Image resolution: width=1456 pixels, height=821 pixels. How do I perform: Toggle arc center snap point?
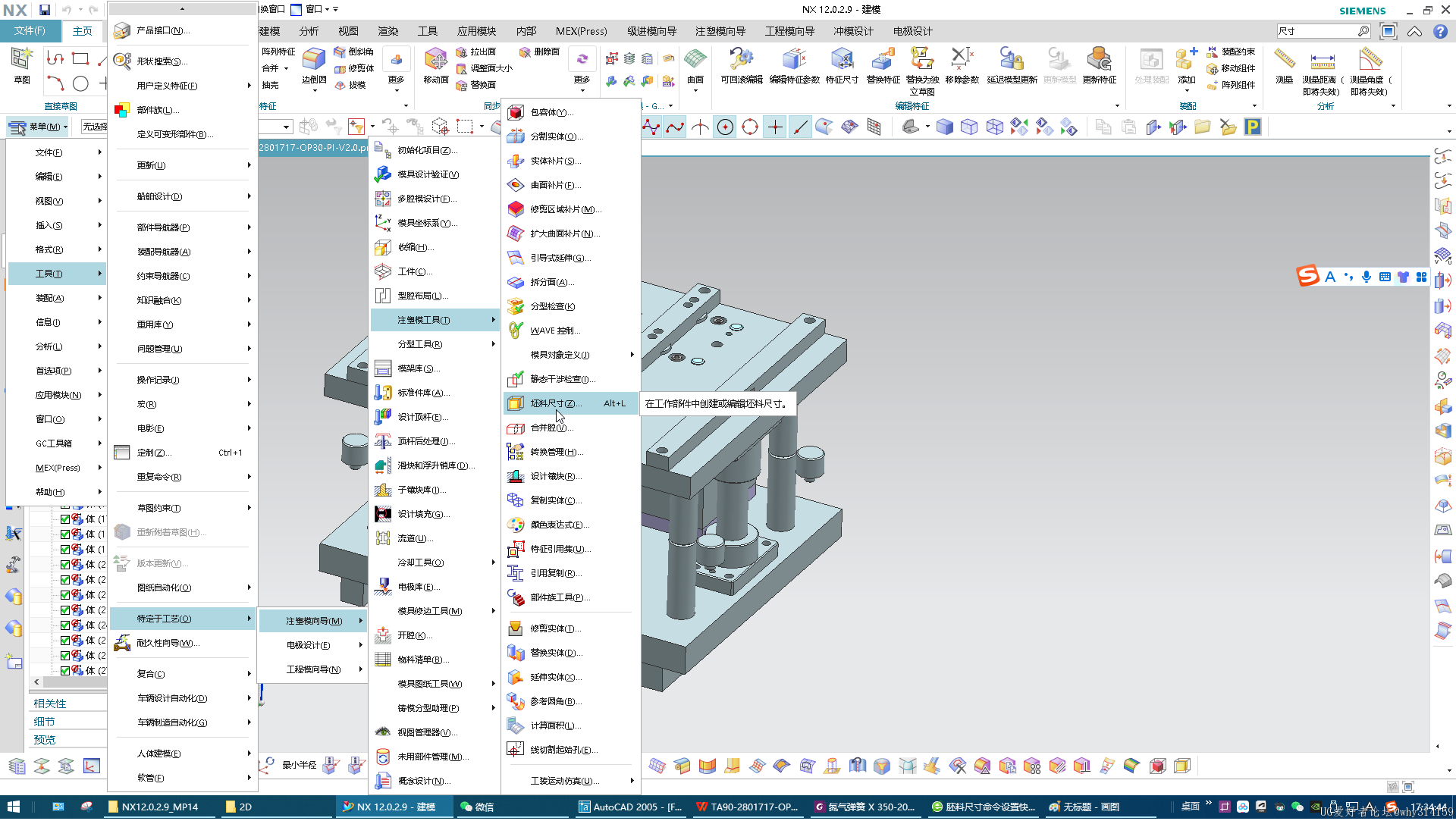tap(726, 127)
